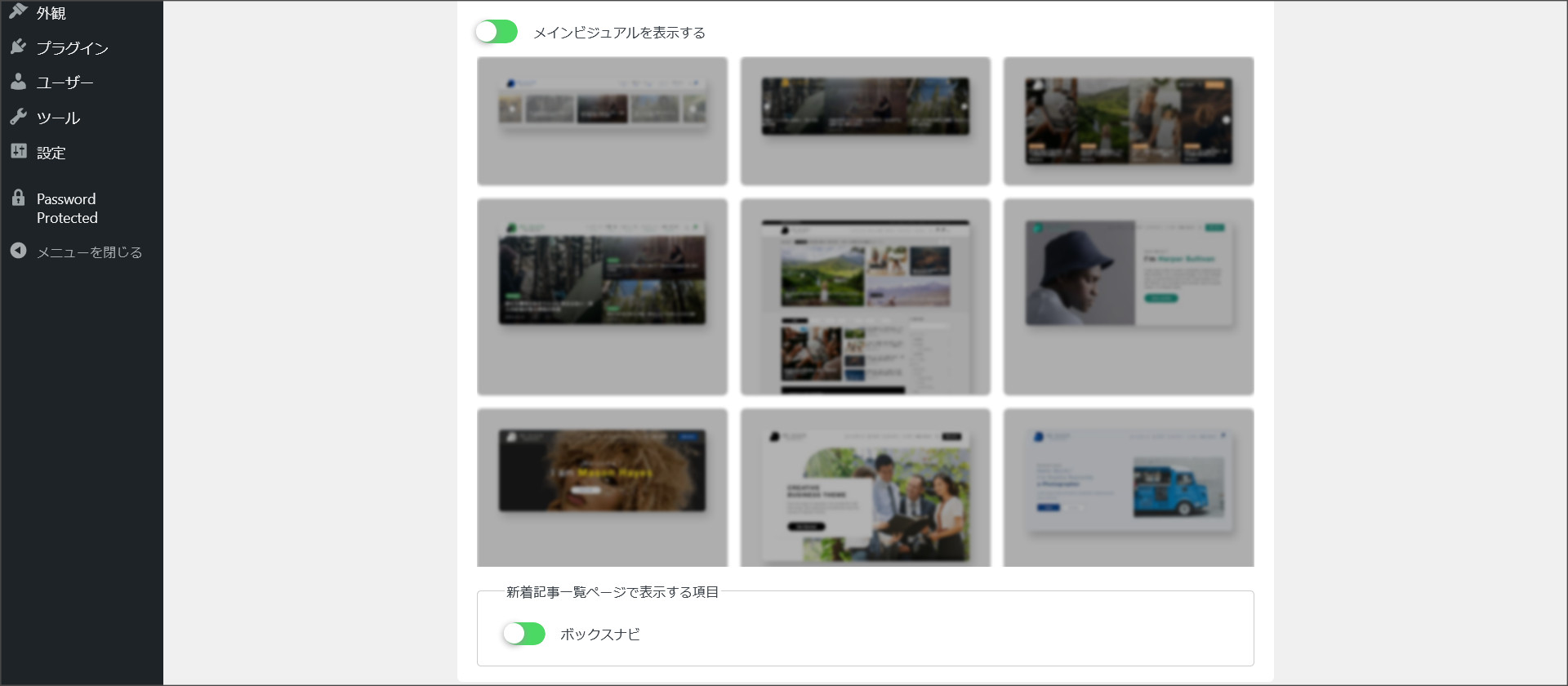This screenshot has height=686, width=1568.
Task: Choose the curly hair woman hero layout
Action: tap(602, 488)
